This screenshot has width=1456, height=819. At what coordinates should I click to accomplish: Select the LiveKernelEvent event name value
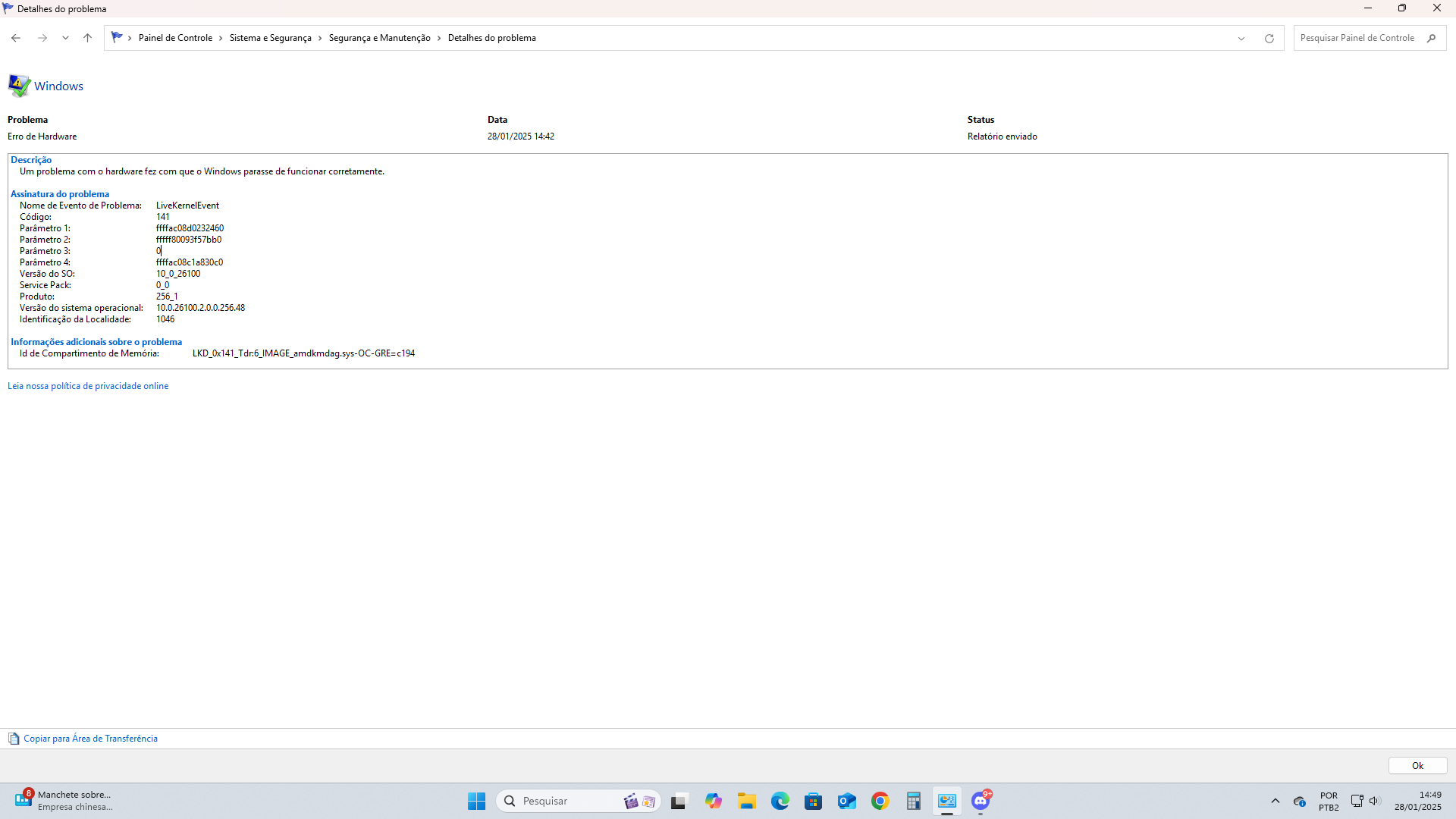187,206
